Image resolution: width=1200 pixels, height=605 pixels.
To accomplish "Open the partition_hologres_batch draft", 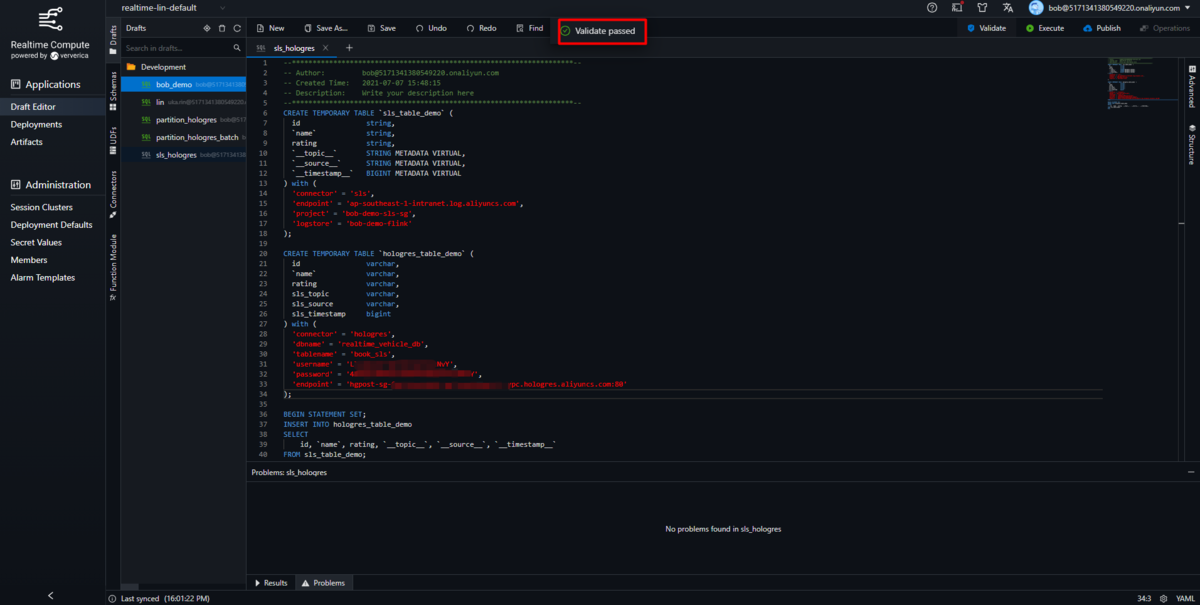I will [183, 137].
